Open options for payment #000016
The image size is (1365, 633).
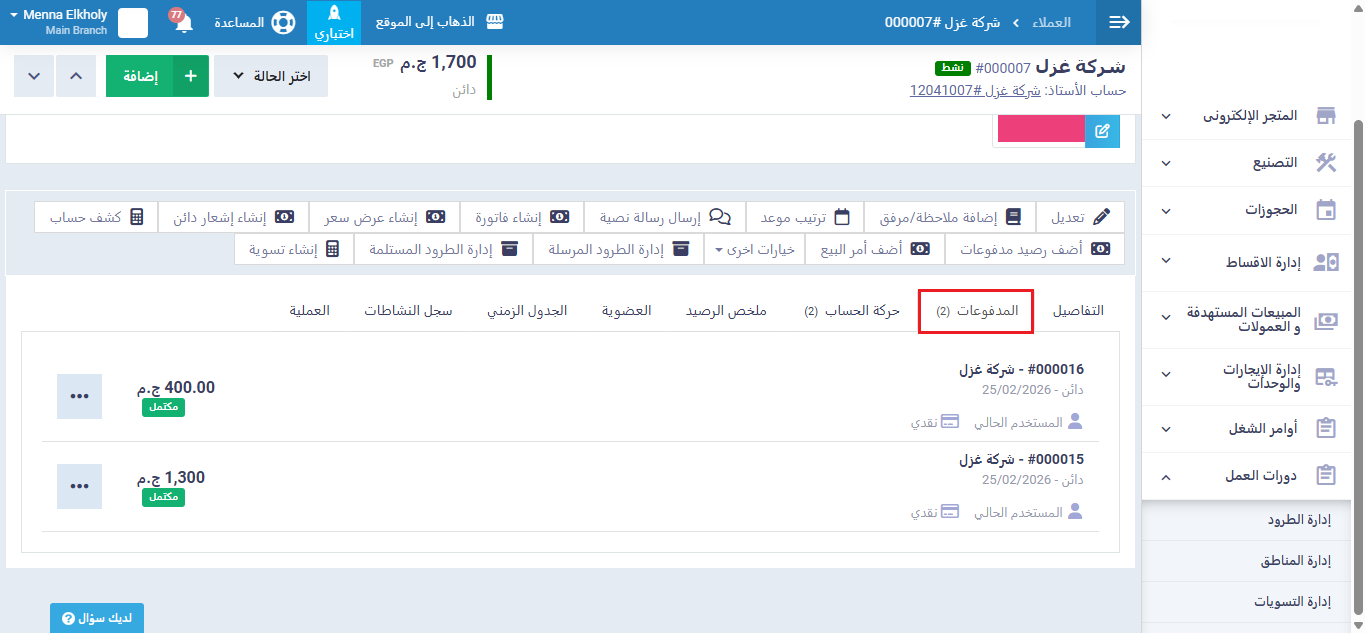79,396
